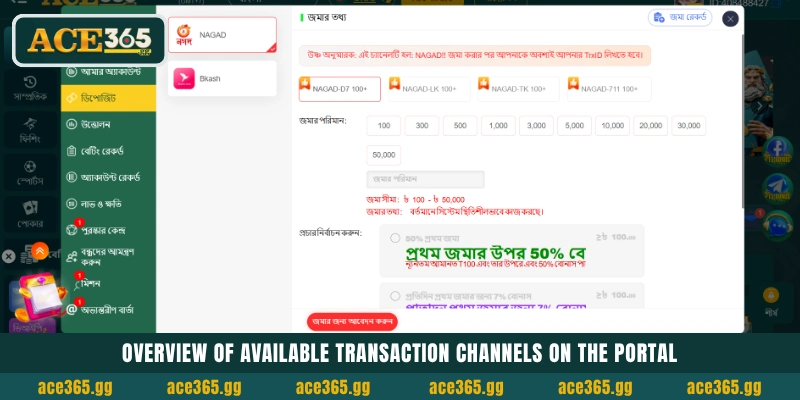
Task: Choose the NAGAD-TK 100+ channel
Action: [x=518, y=89]
